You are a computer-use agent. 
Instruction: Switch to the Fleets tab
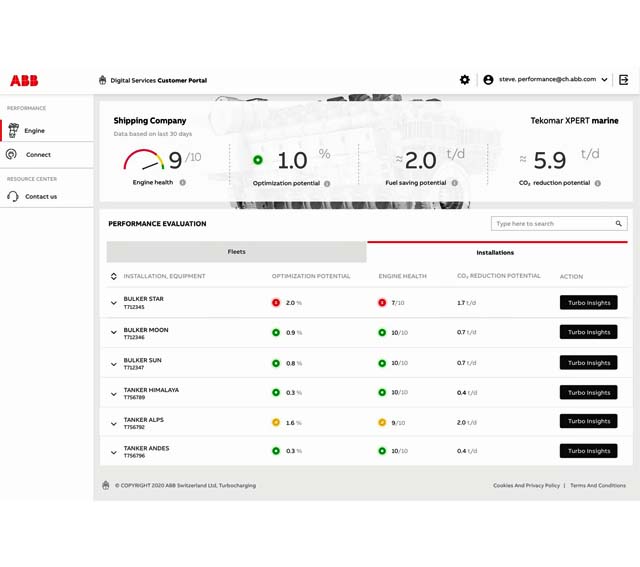[236, 252]
